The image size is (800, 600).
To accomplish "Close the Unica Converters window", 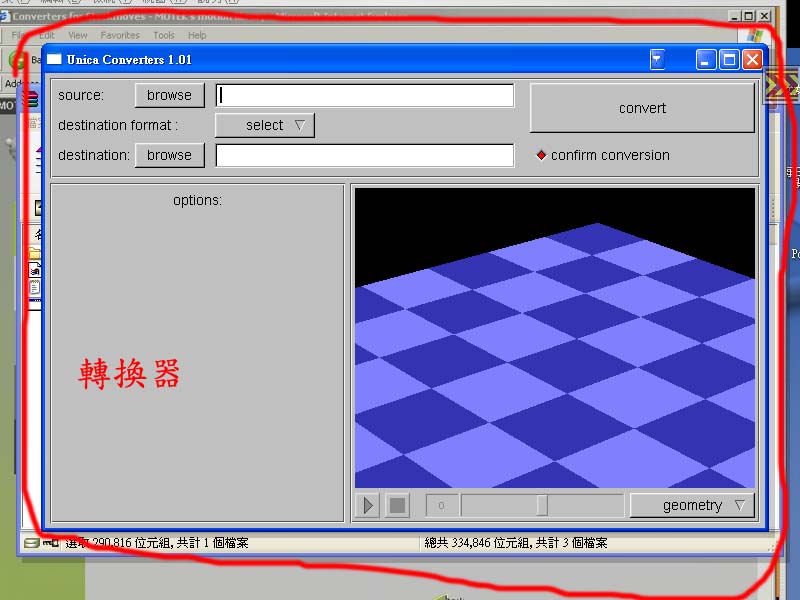I will (752, 60).
